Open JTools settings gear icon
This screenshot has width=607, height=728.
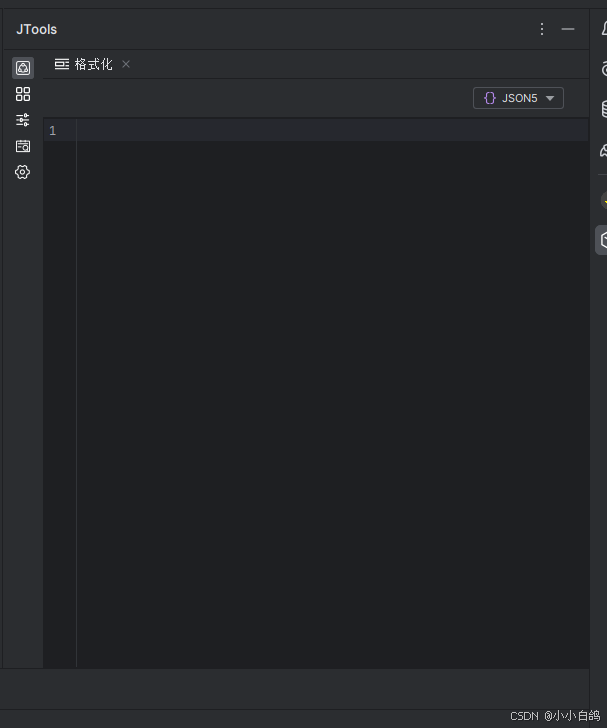point(23,172)
